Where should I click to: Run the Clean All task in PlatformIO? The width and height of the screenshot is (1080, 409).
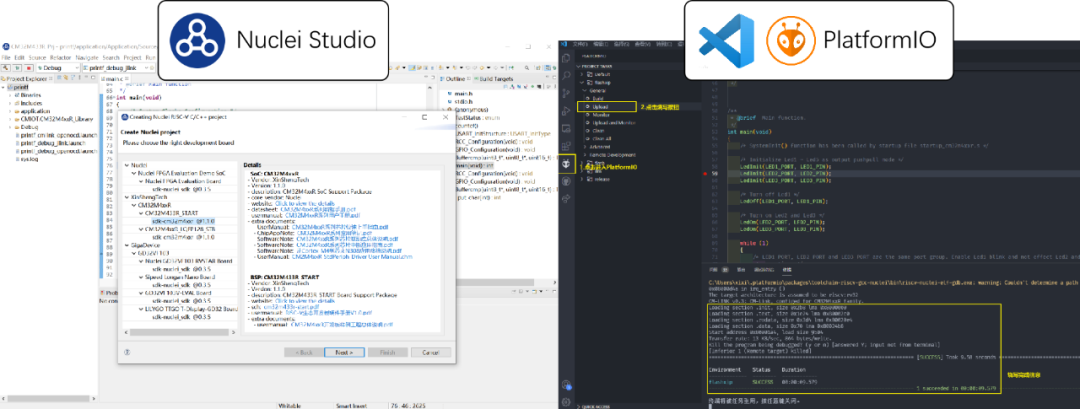coord(602,138)
